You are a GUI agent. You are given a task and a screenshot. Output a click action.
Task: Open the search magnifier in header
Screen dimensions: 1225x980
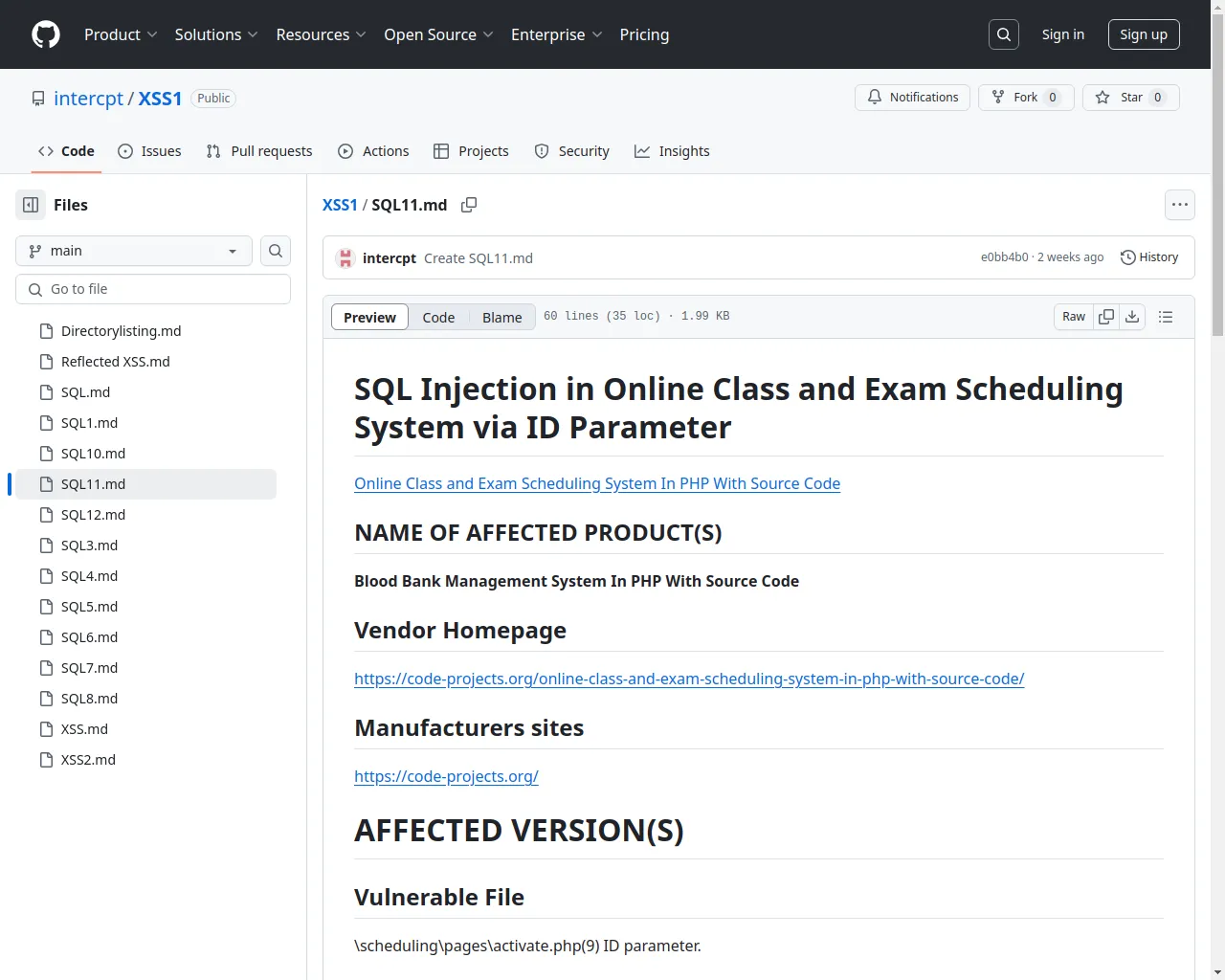[1004, 34]
